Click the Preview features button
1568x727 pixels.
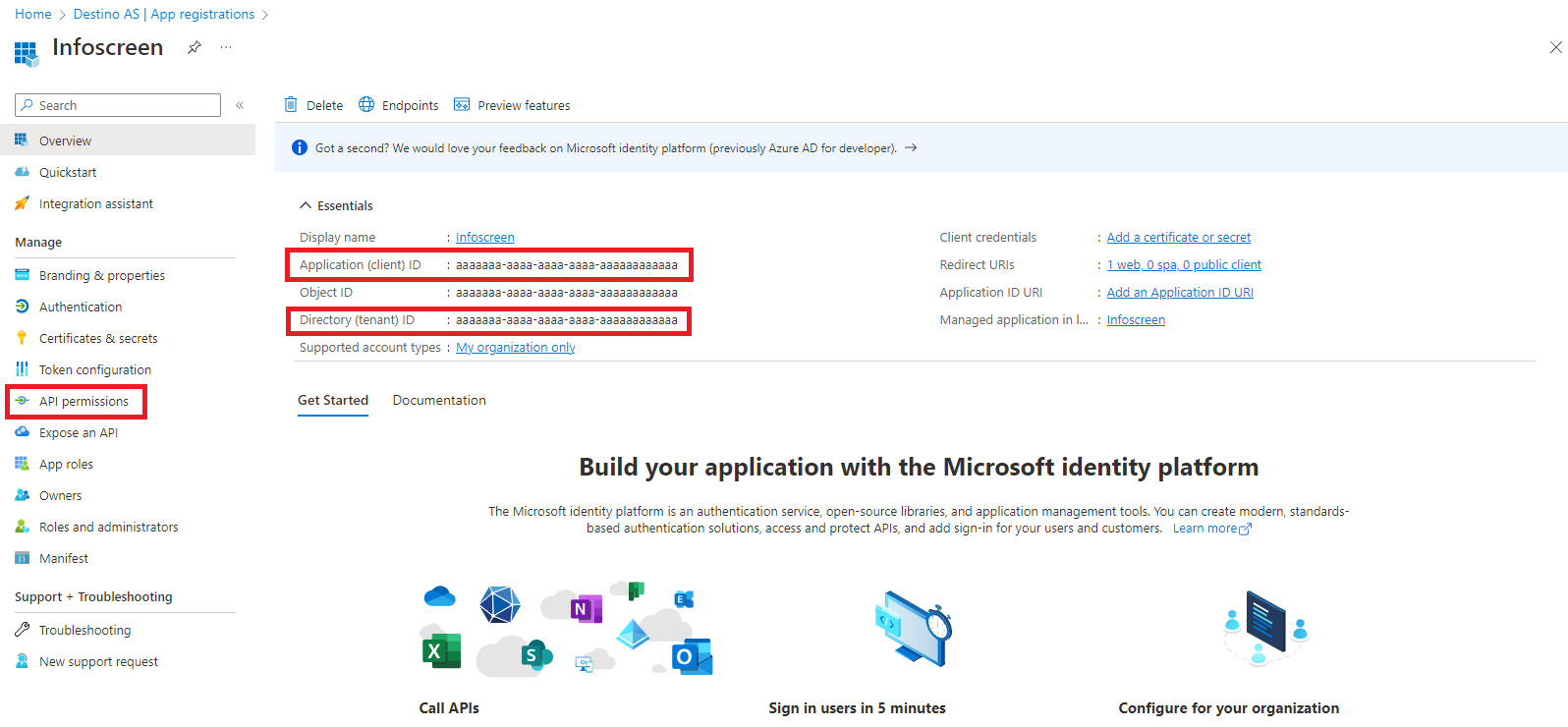512,105
